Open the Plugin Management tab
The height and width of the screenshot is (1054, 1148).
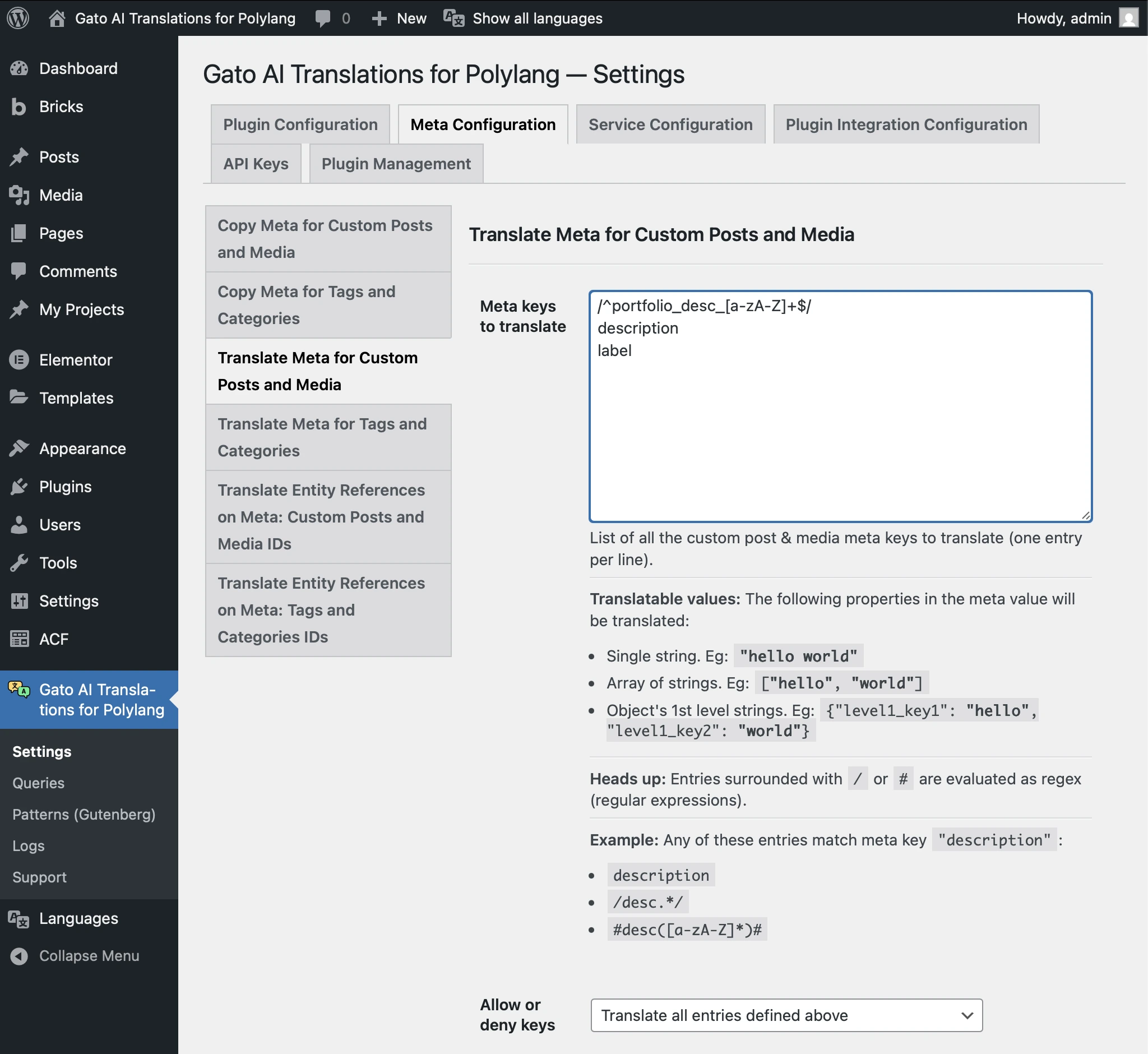click(396, 164)
